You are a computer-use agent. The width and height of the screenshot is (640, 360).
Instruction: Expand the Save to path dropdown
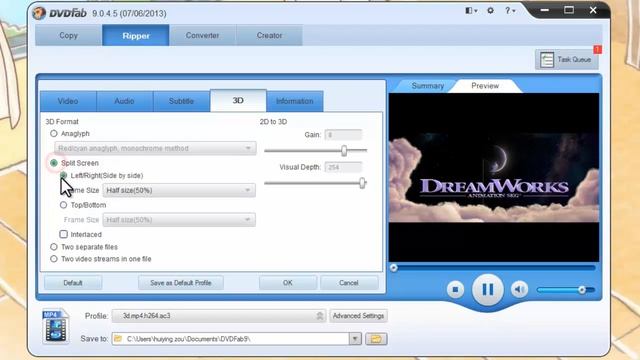(x=355, y=339)
